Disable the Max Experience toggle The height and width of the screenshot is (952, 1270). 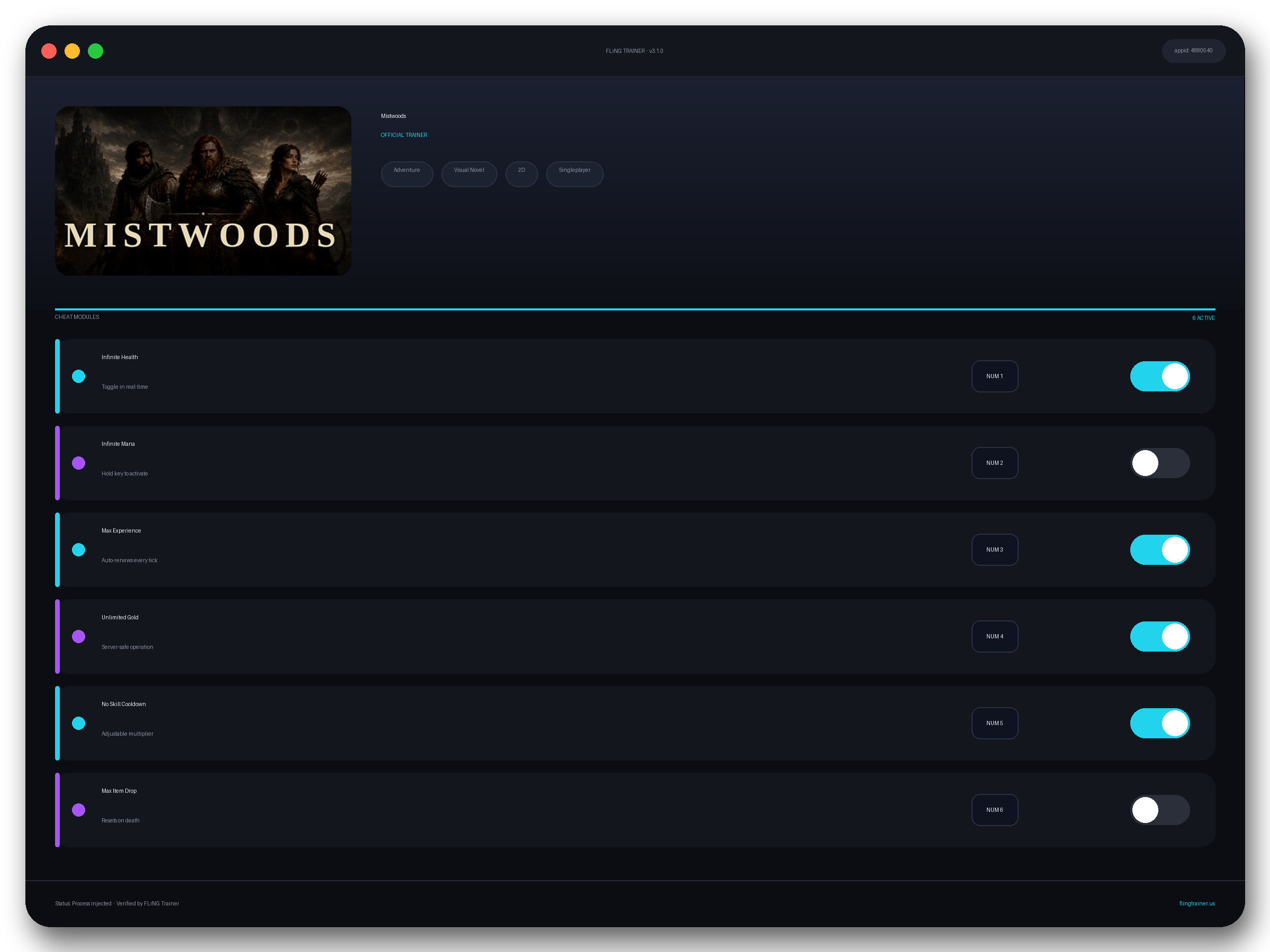(1160, 550)
